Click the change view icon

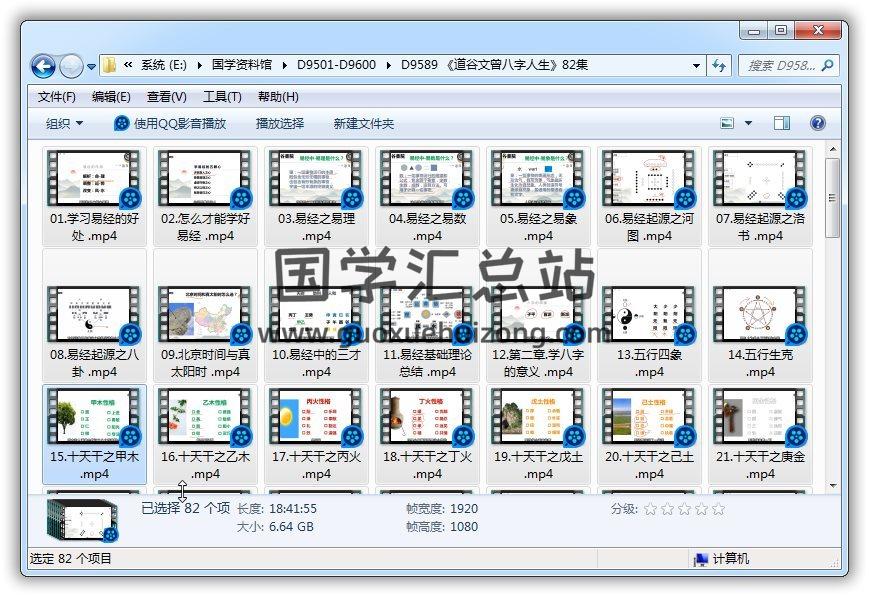728,124
